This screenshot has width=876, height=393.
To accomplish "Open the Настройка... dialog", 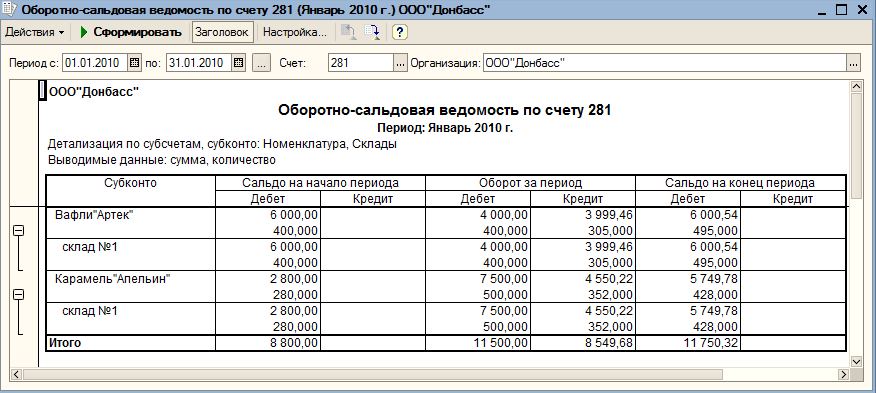I will tap(294, 32).
